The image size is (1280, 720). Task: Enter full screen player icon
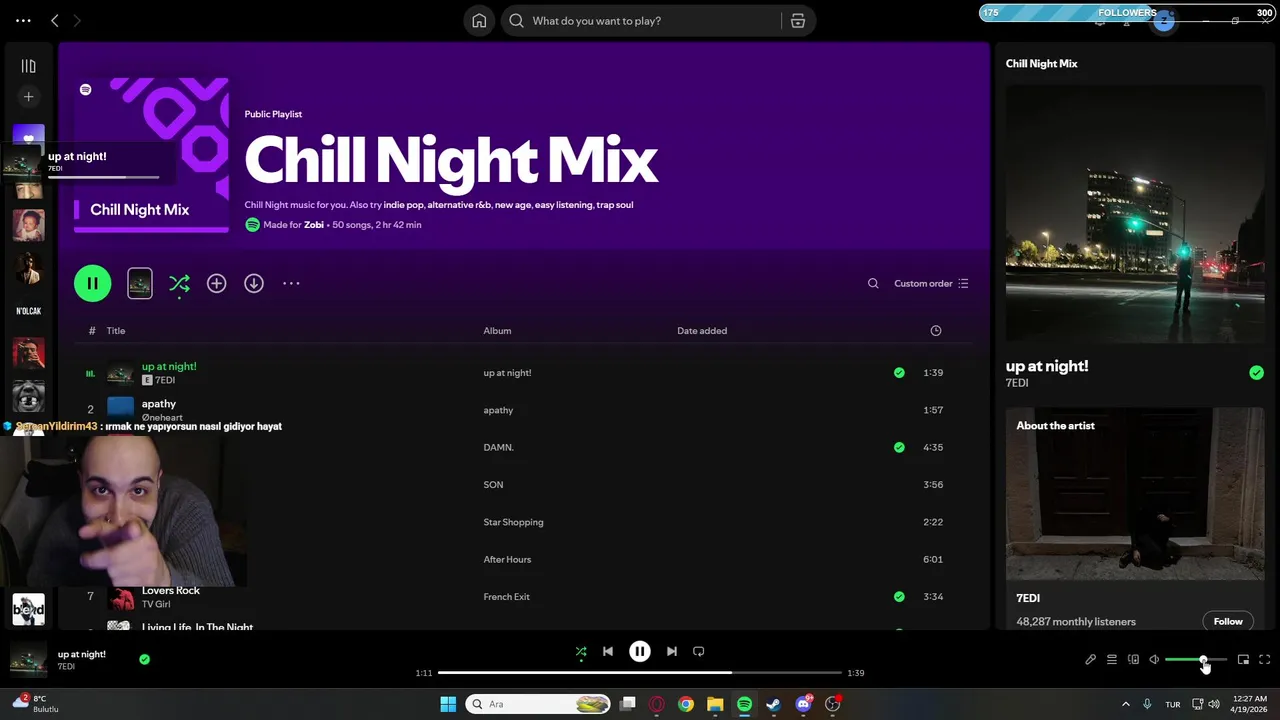click(1265, 660)
